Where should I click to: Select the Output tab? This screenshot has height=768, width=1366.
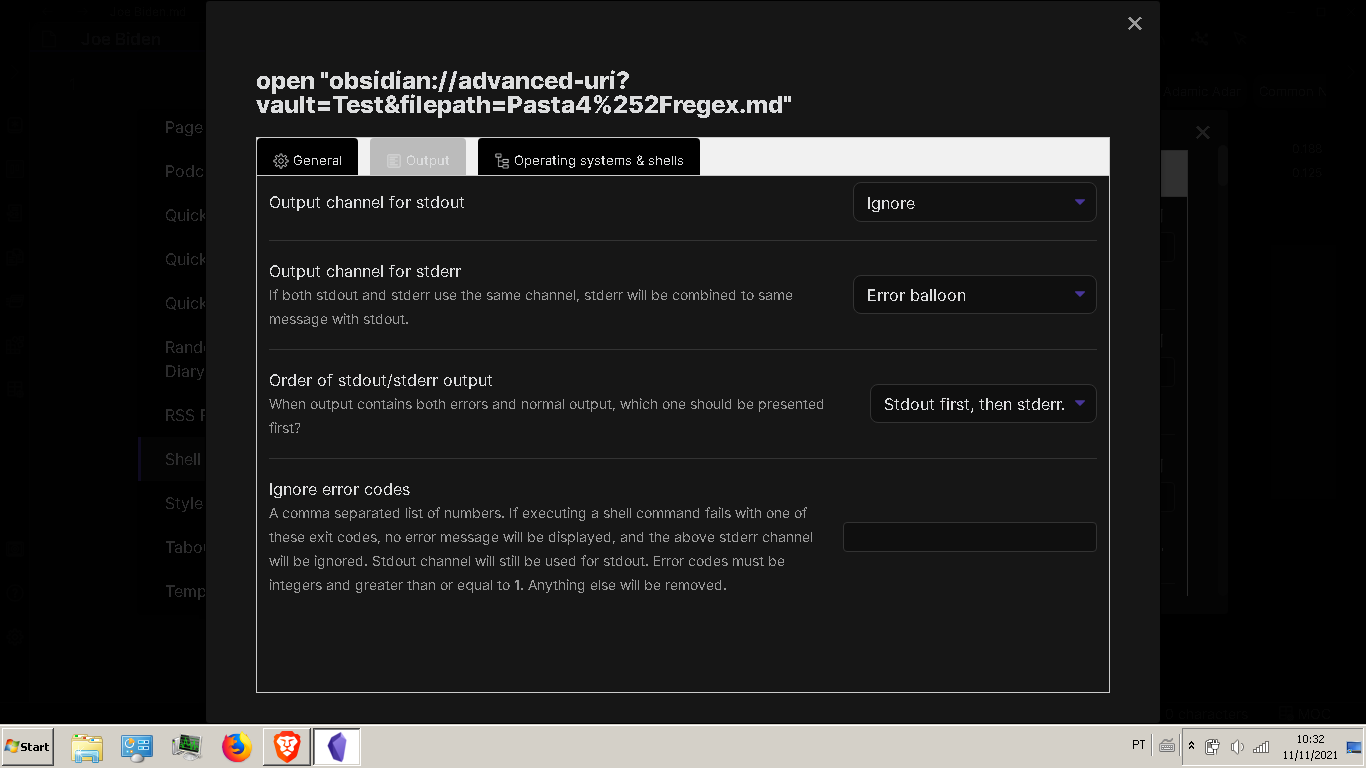[418, 157]
